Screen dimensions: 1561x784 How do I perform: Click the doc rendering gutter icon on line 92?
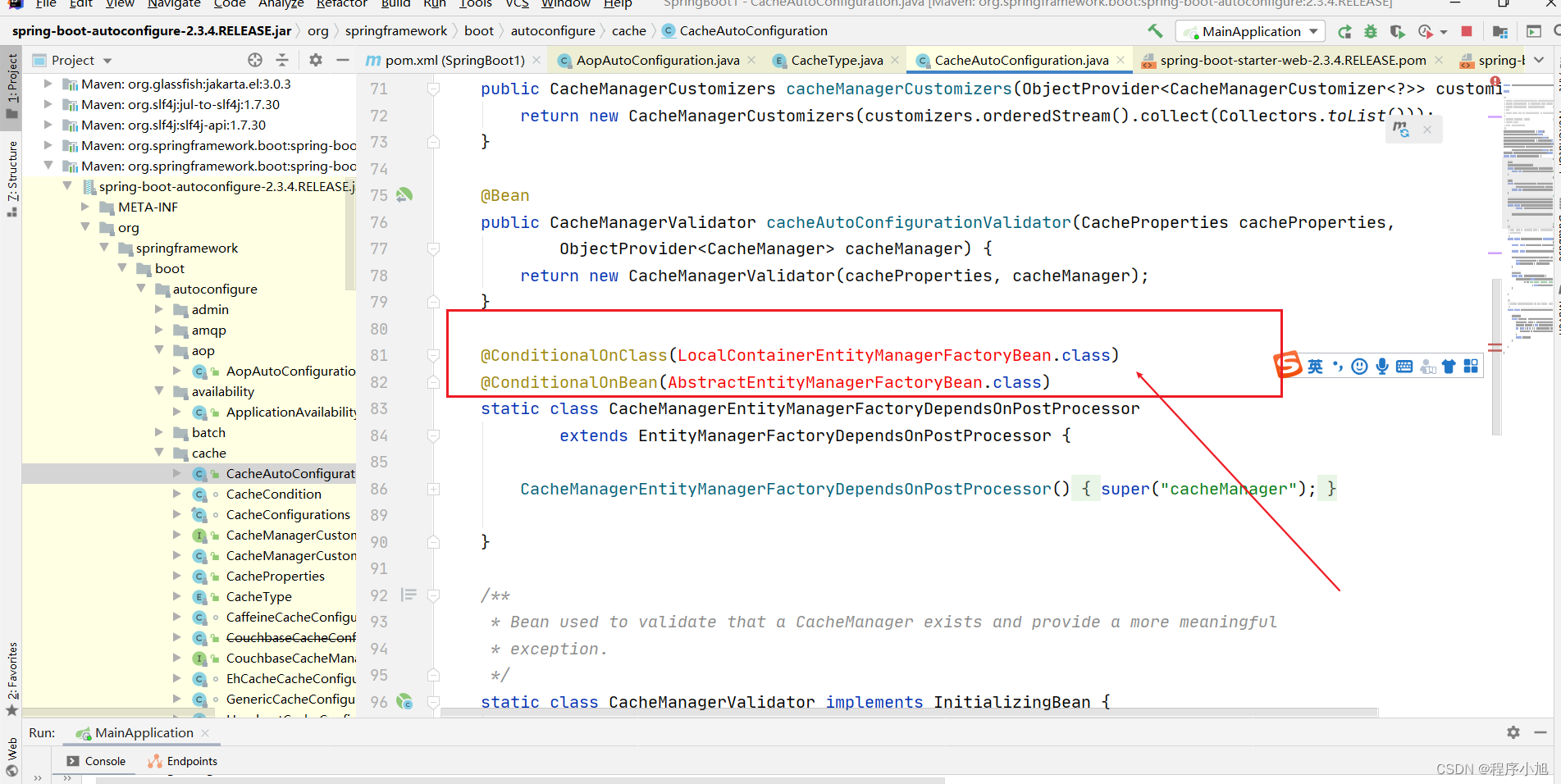click(x=409, y=595)
